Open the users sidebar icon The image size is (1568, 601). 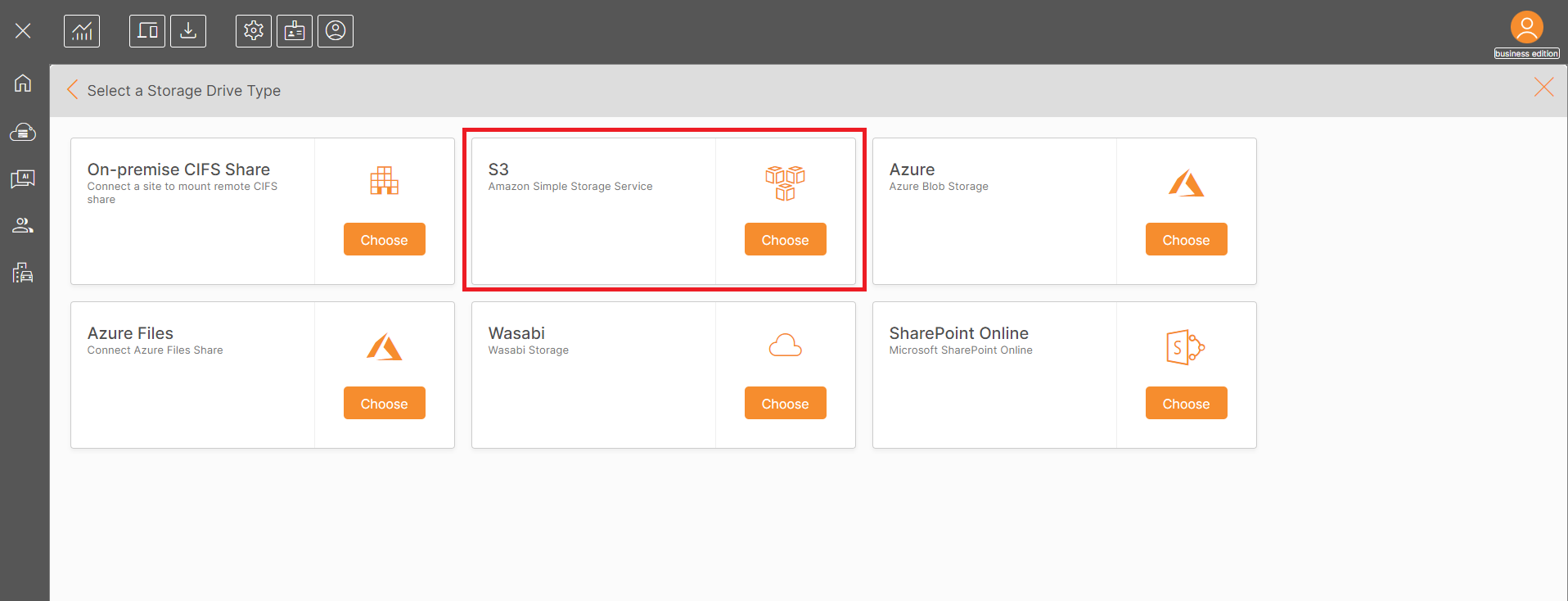point(23,225)
